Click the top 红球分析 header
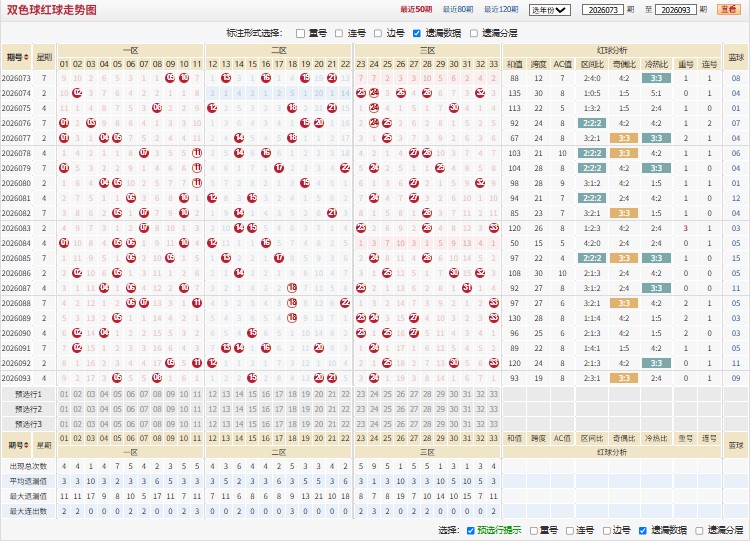 (612, 50)
